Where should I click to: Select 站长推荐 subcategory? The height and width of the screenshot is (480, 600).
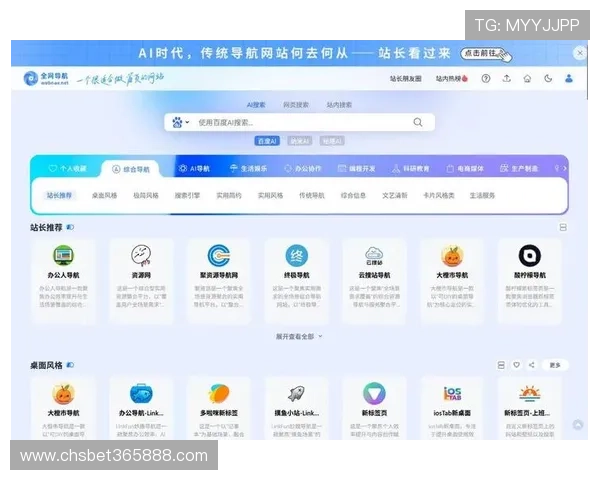pos(59,195)
